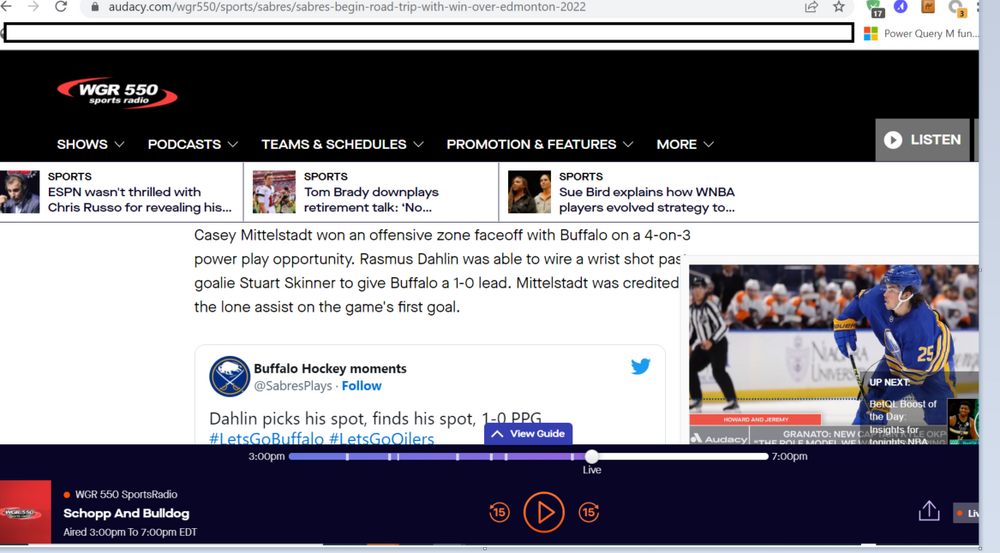Click the WGR 550 SportsRadio station label
Image resolution: width=1000 pixels, height=553 pixels.
(x=126, y=494)
